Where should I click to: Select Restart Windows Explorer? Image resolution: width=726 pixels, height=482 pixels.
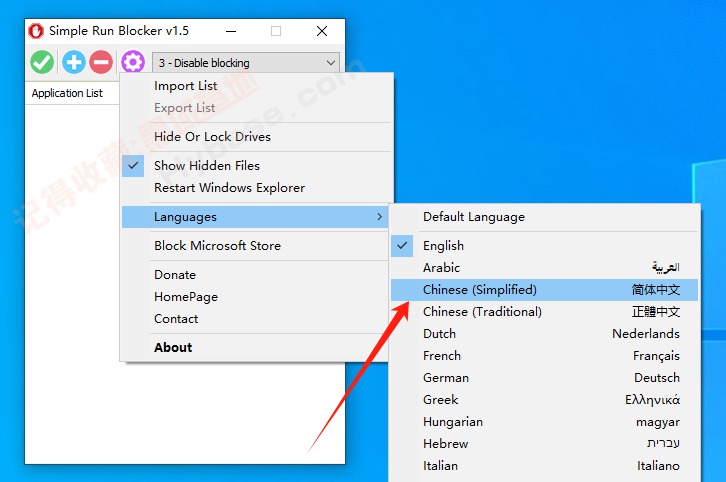255,188
